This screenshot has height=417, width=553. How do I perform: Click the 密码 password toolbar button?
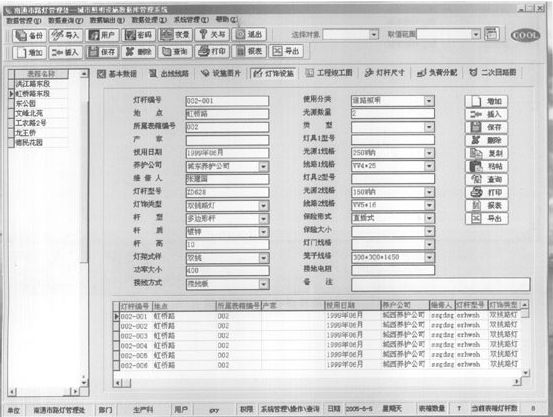139,35
